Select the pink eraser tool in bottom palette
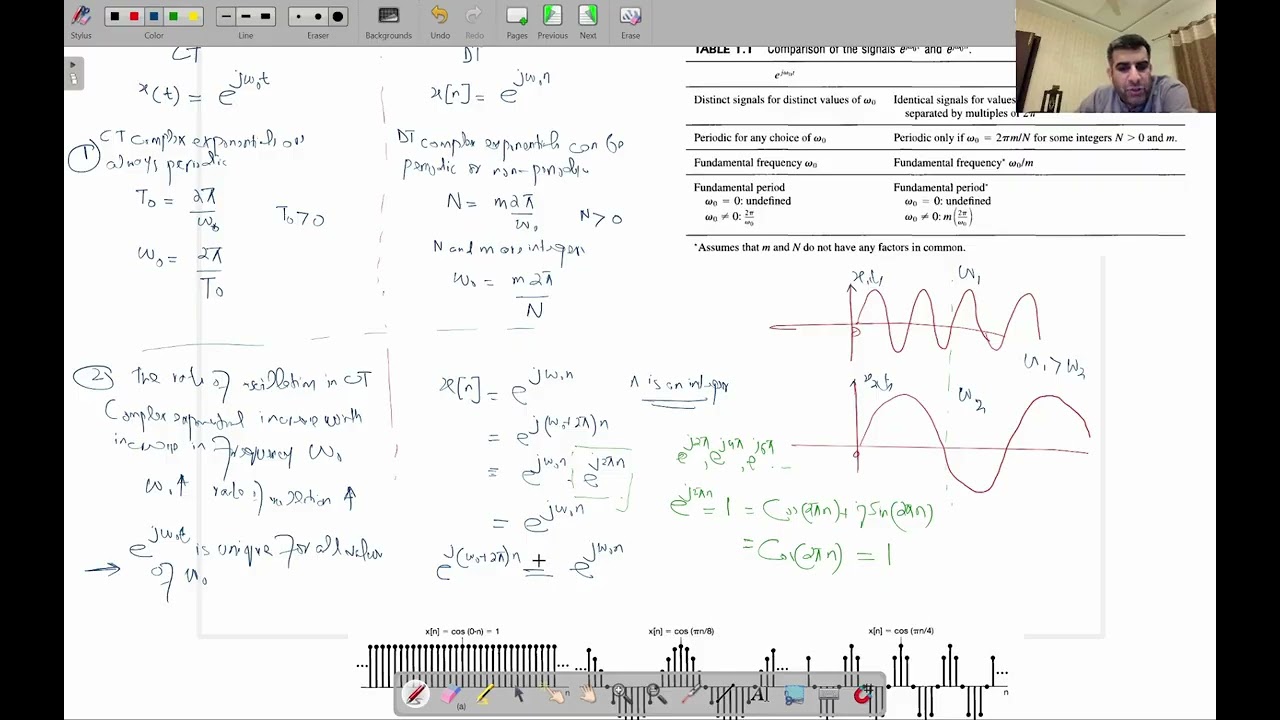Screen dimensions: 1280x720 coord(451,694)
